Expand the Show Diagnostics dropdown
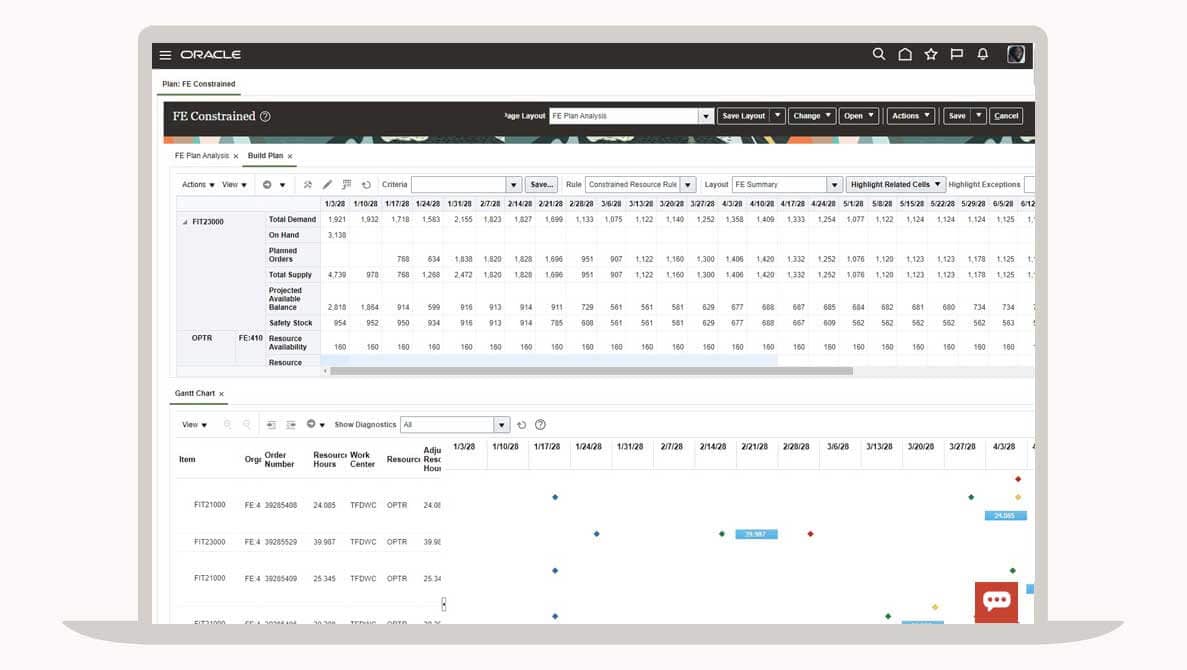Viewport: 1187px width, 670px height. 502,425
